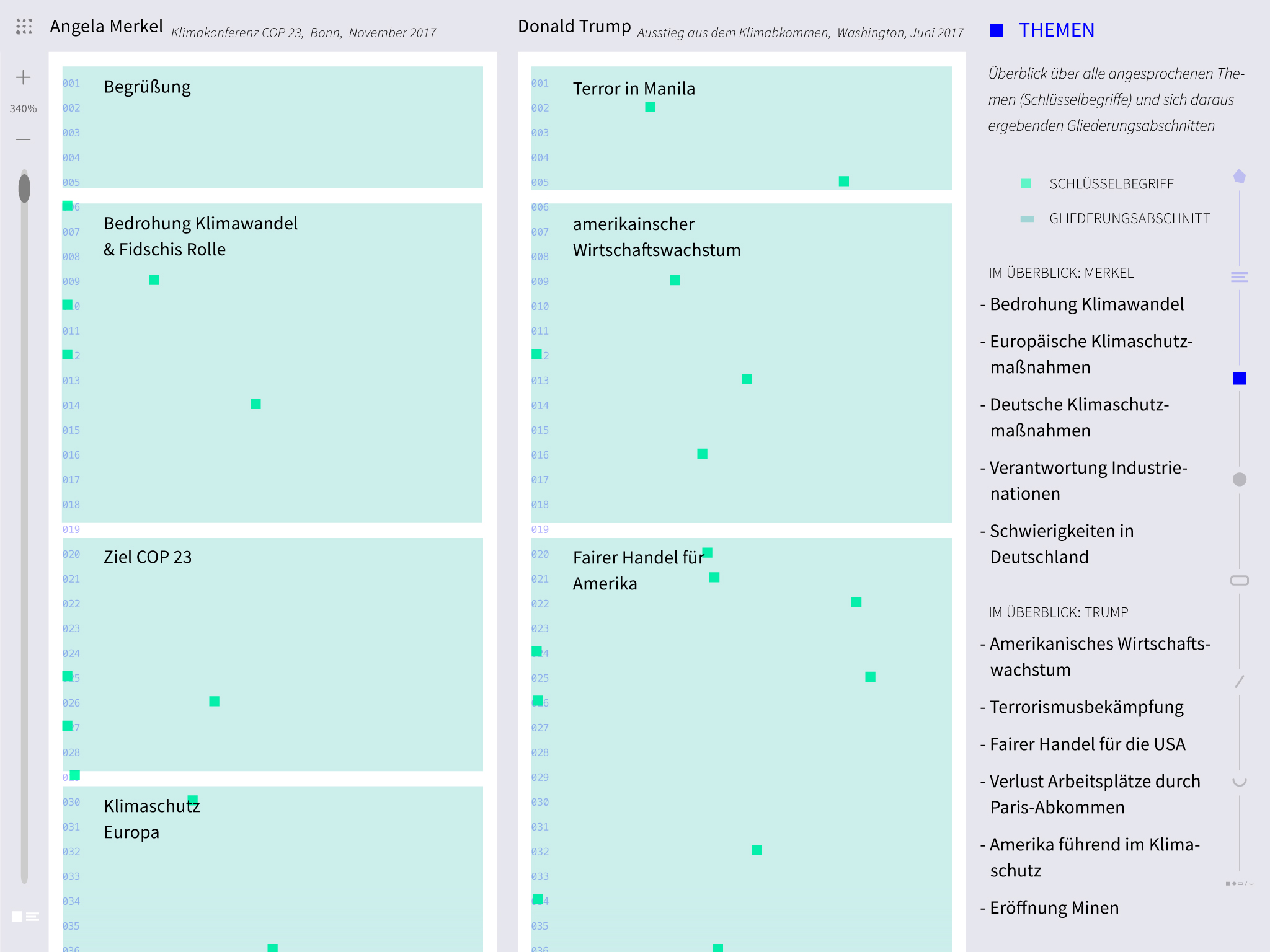Click the keyword marker at Merkel line 014
The width and height of the screenshot is (1270, 952).
coord(255,404)
